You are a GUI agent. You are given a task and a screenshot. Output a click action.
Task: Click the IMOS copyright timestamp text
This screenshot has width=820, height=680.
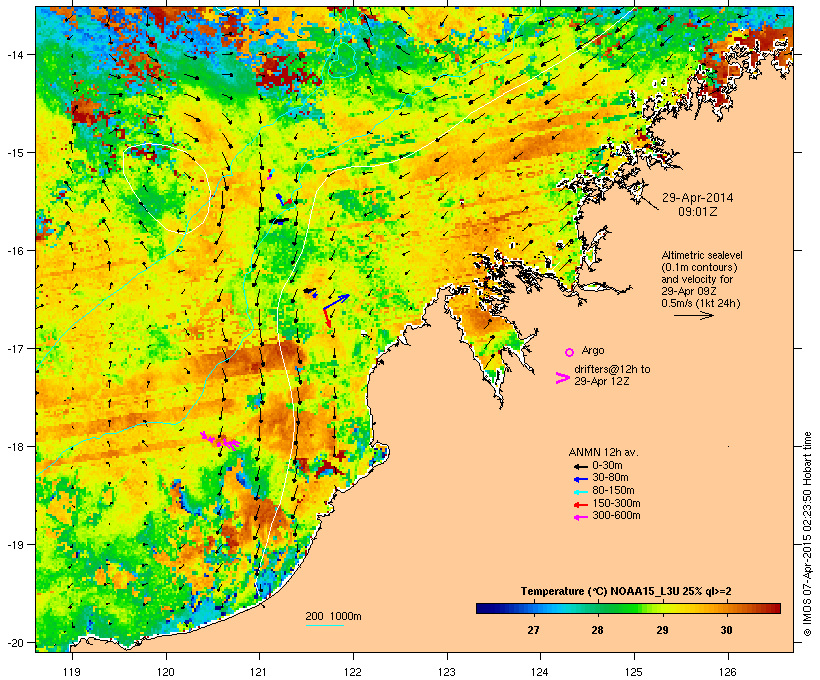click(807, 534)
